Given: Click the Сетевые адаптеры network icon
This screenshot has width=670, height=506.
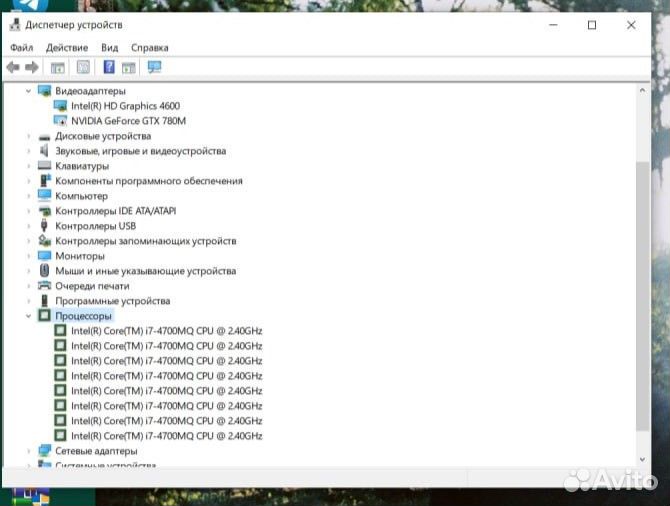Looking at the screenshot, I should [x=44, y=450].
